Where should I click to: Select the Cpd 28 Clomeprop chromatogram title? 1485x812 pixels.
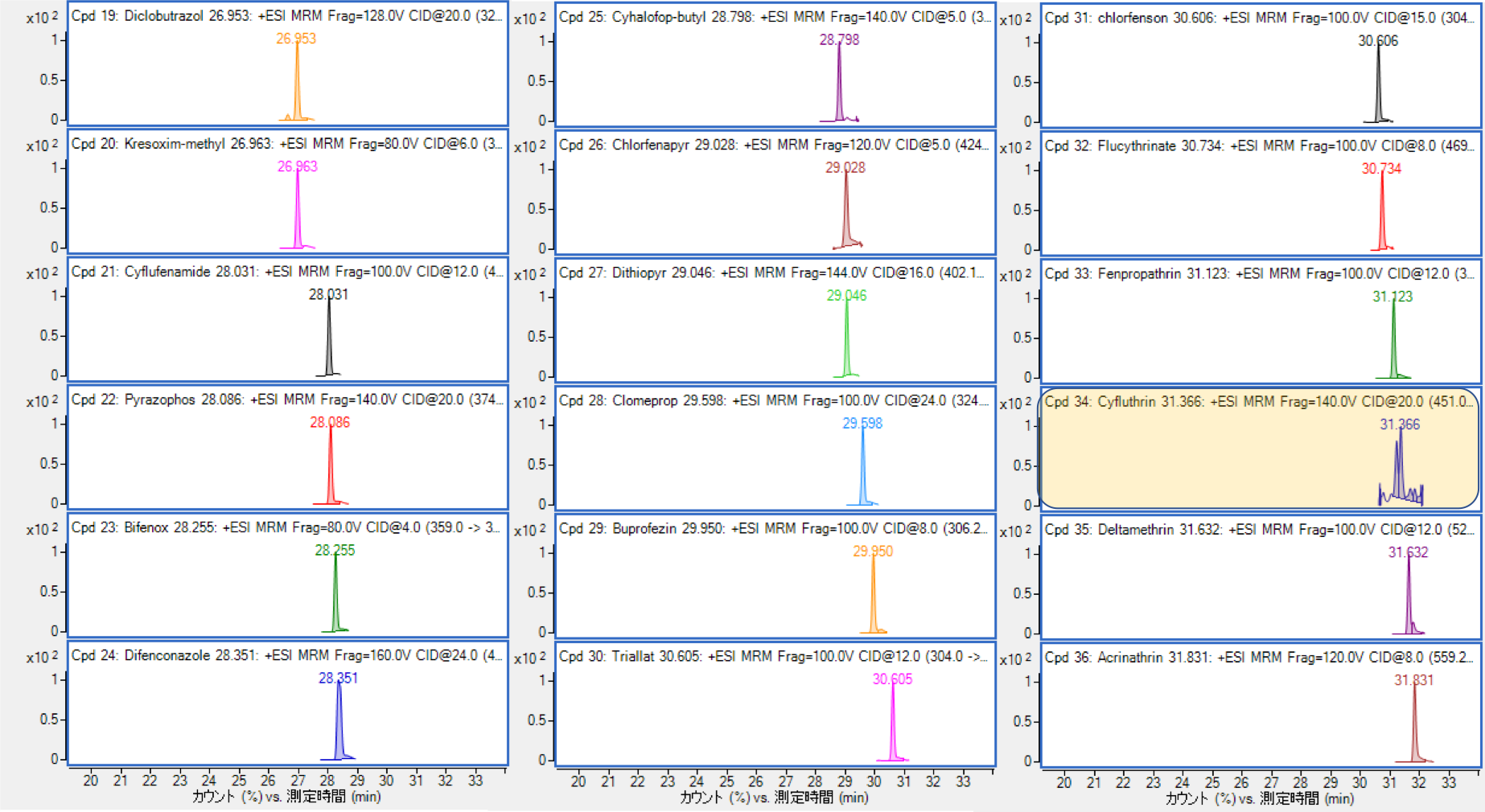[x=775, y=400]
